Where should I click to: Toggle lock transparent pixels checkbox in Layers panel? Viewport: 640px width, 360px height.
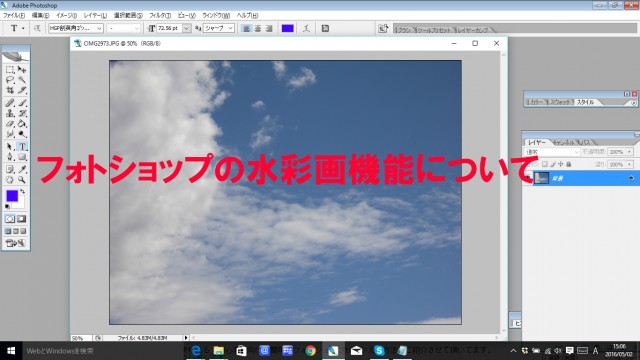544,164
